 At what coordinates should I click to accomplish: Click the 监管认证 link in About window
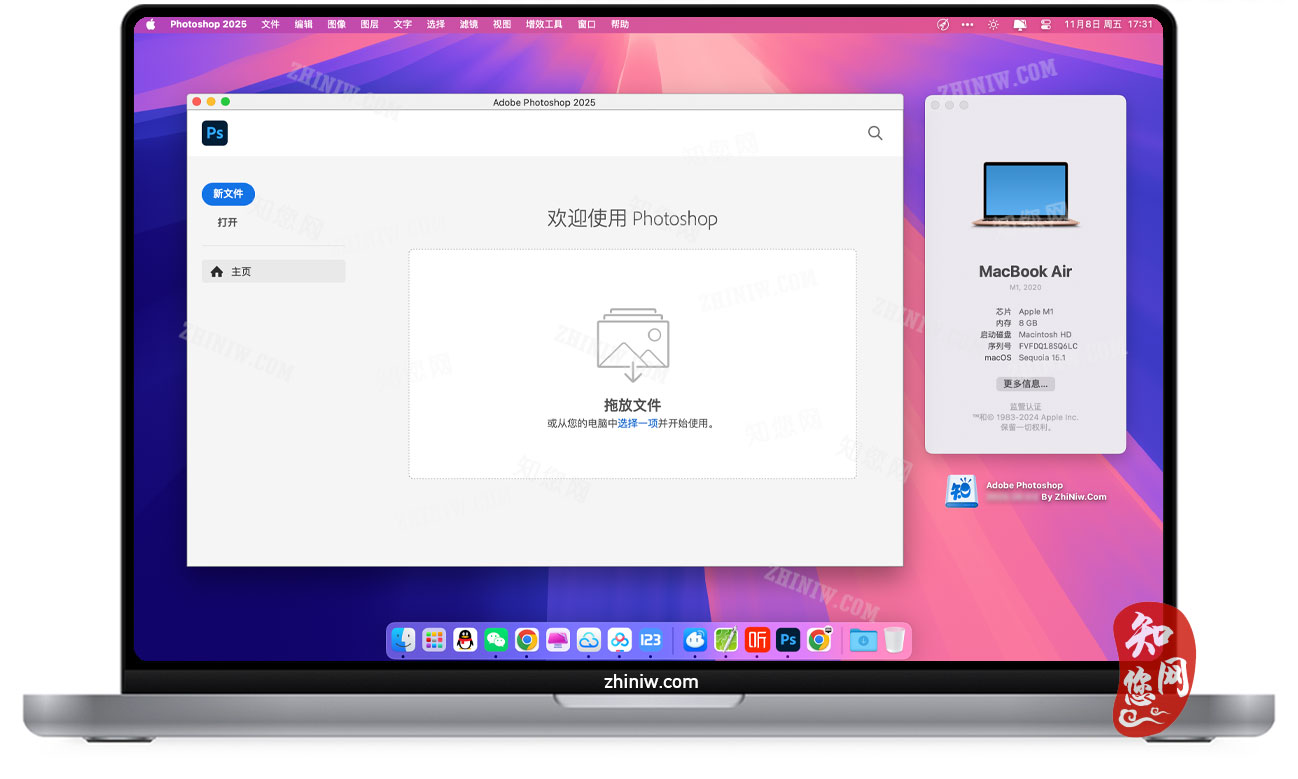tap(1025, 407)
